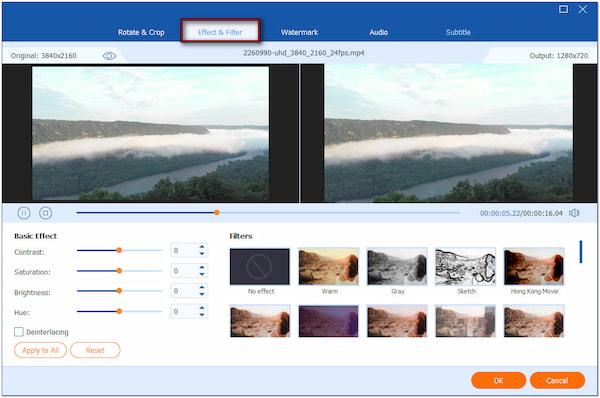600x398 pixels.
Task: Apply the Sketch filter
Action: click(x=465, y=267)
